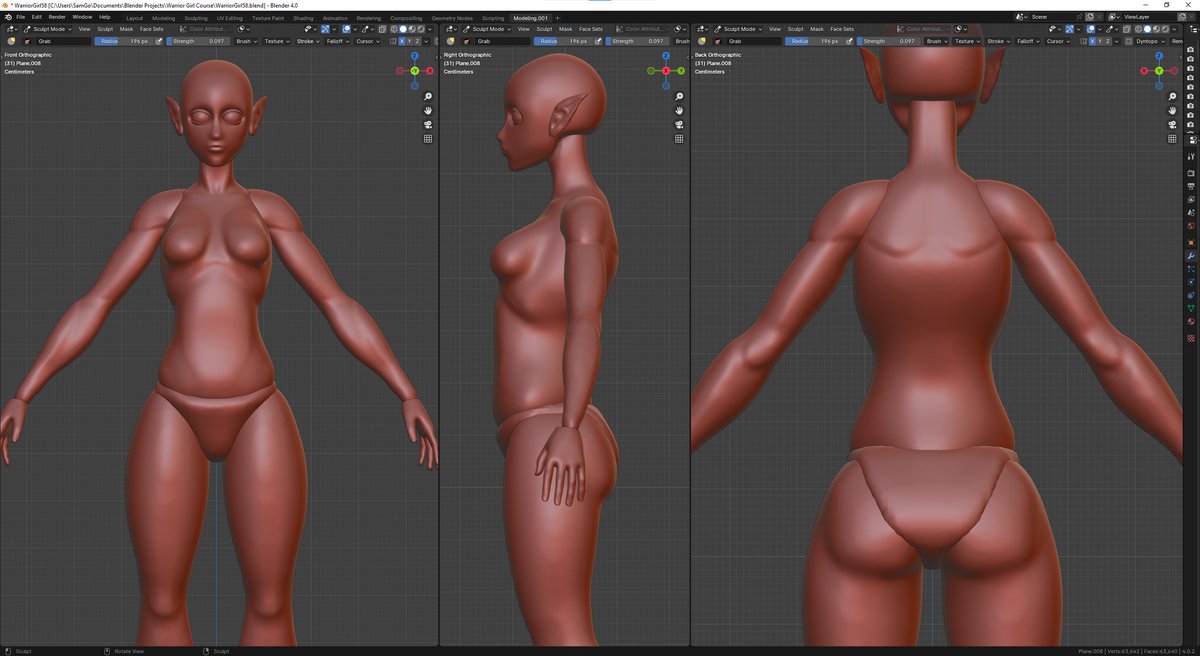
Task: Open the Edit menu
Action: 36,17
